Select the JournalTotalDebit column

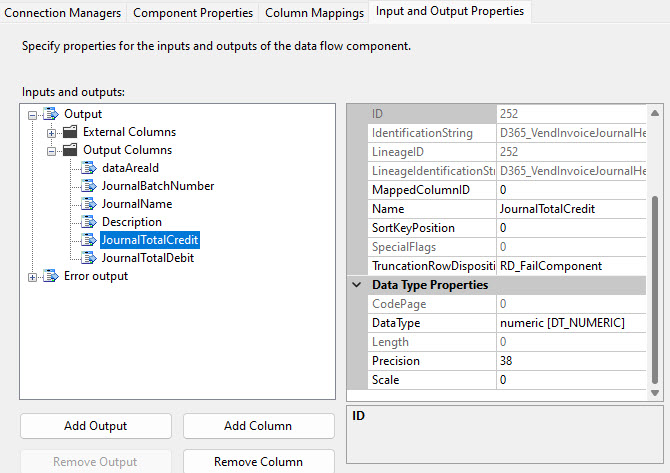[148, 258]
